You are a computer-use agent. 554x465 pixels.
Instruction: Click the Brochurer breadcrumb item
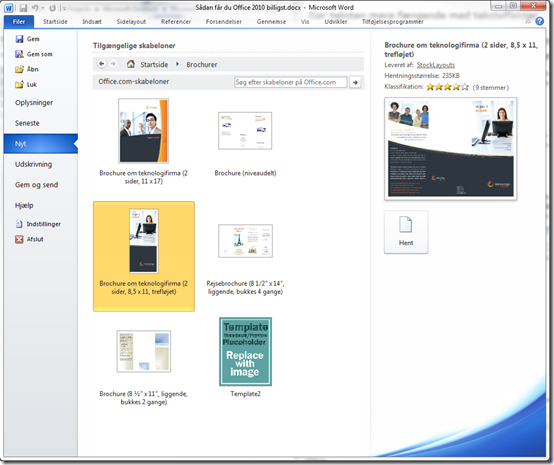pyautogui.click(x=202, y=64)
